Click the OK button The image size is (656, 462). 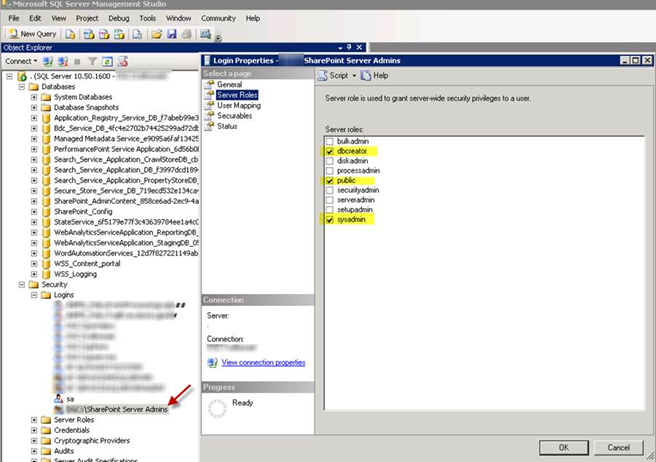tap(564, 447)
